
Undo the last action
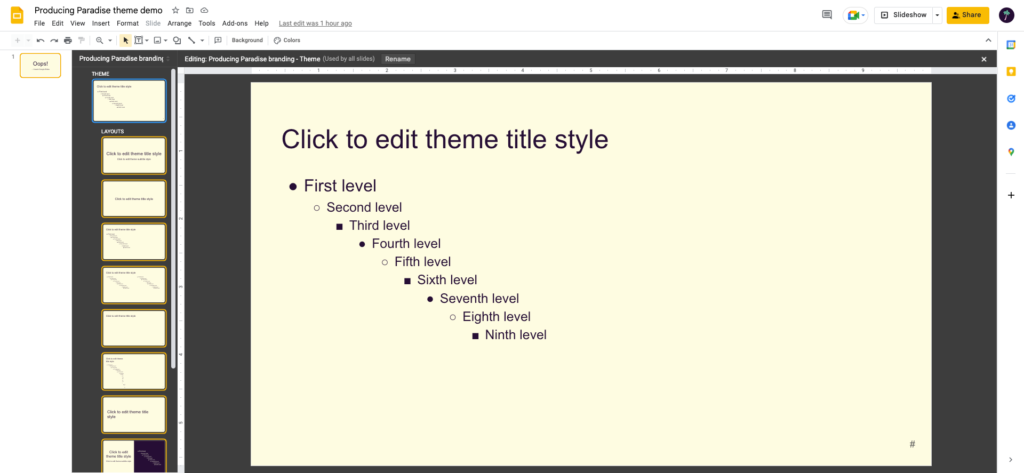40,41
